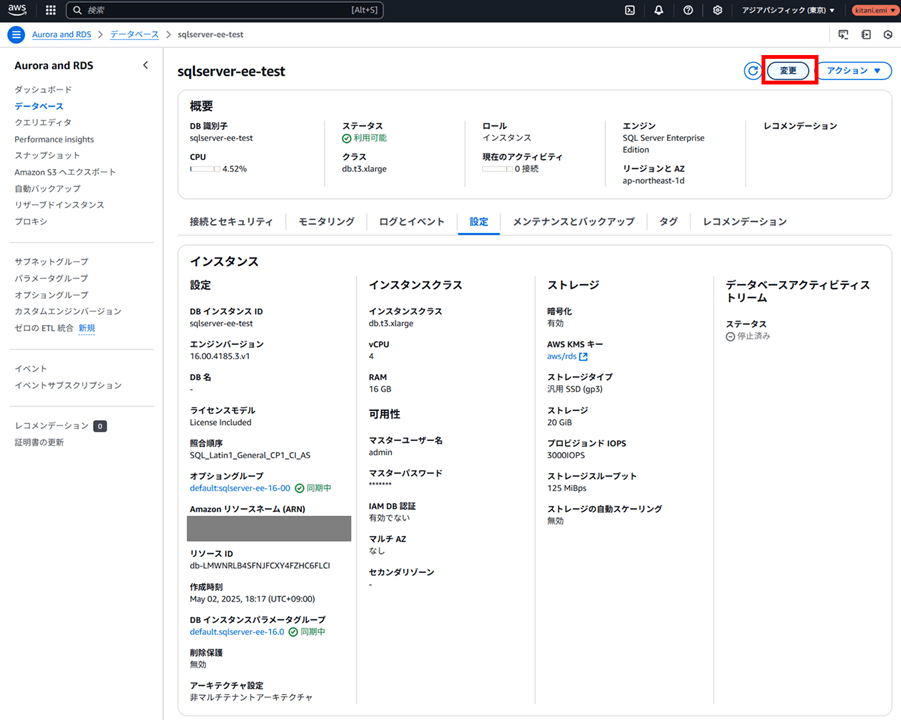Open パラメータグループ in sidebar
The image size is (901, 720).
click(51, 278)
